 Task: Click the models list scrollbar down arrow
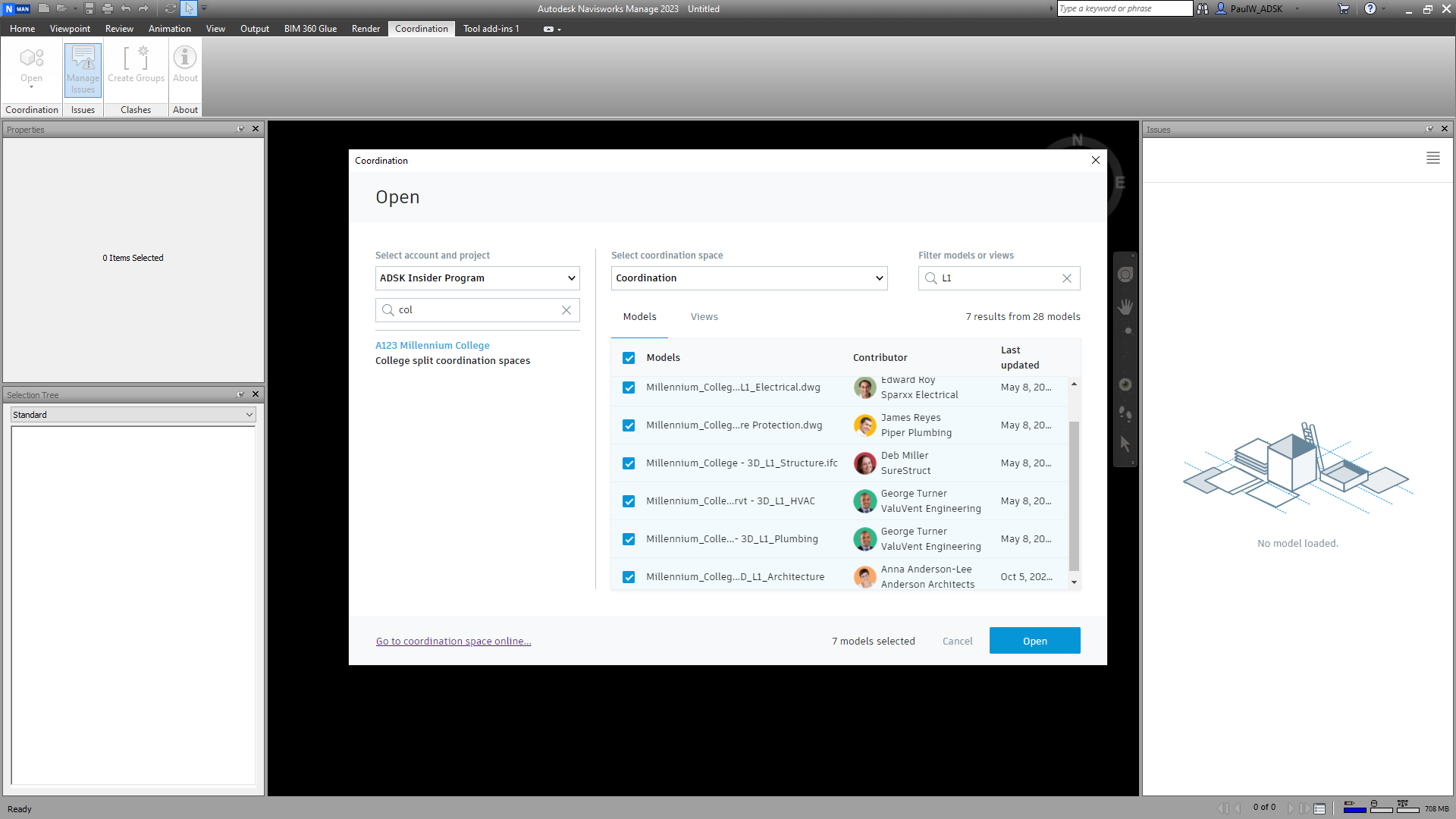pyautogui.click(x=1074, y=582)
